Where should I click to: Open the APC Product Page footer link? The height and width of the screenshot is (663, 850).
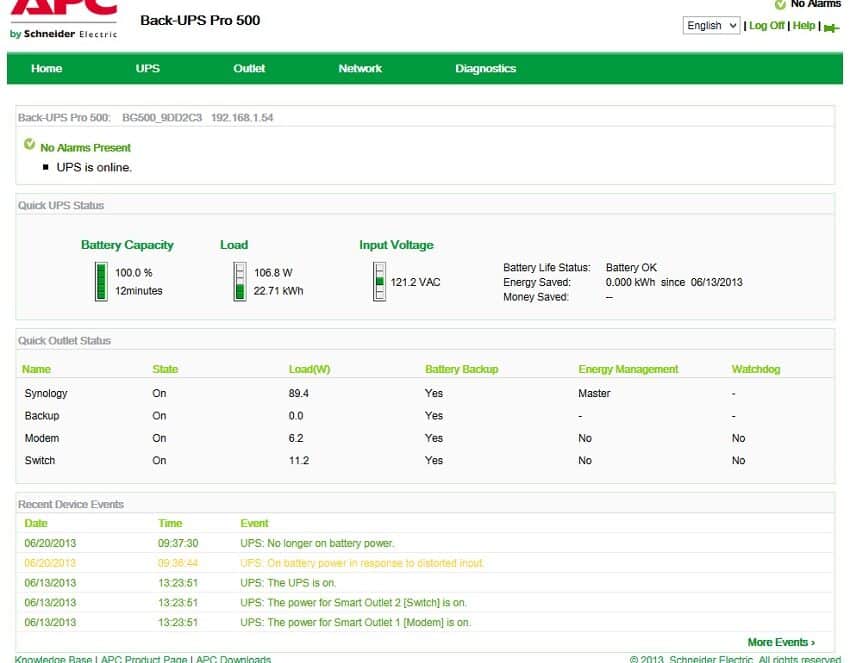[144, 659]
